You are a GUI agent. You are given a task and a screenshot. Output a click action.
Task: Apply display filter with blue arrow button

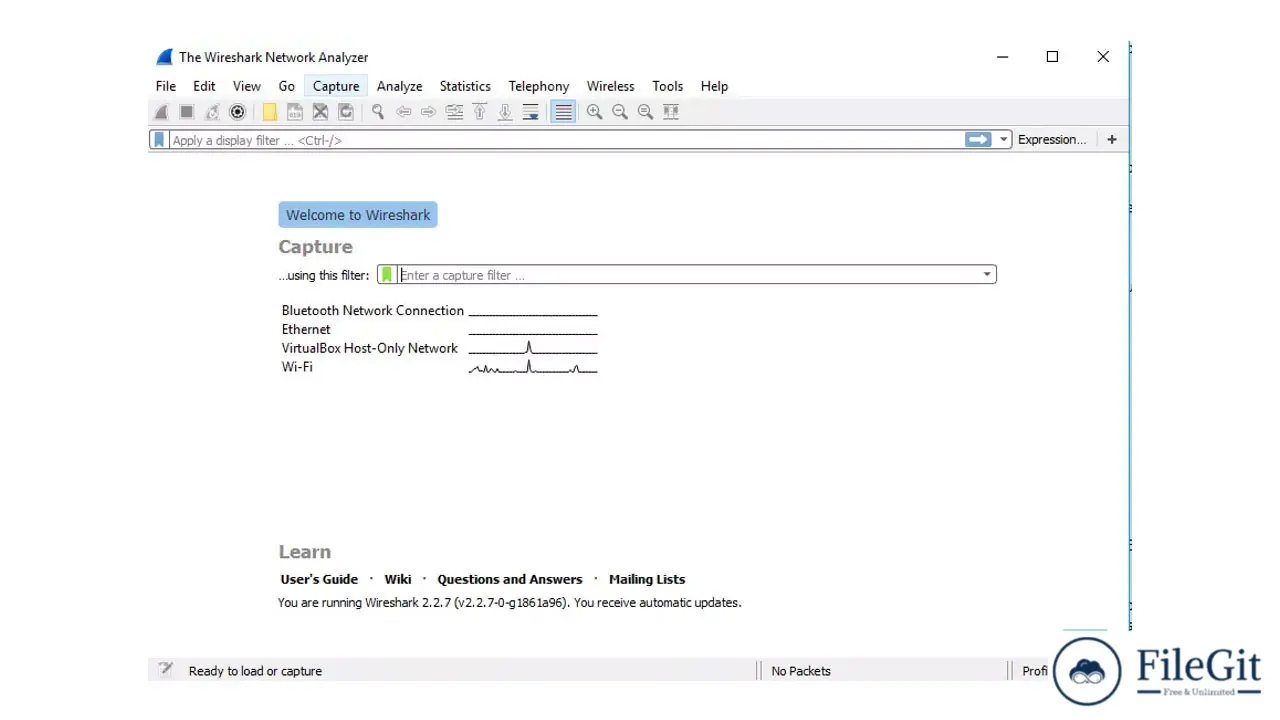[978, 140]
